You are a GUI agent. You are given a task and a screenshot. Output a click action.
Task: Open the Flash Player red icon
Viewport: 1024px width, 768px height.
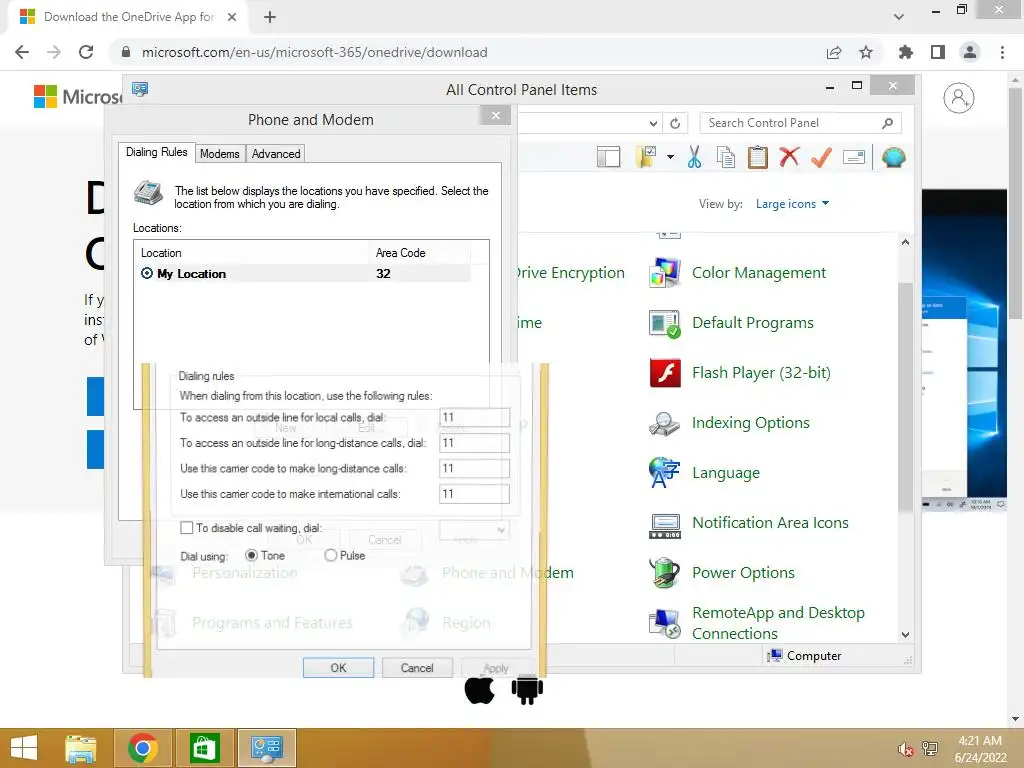click(665, 373)
